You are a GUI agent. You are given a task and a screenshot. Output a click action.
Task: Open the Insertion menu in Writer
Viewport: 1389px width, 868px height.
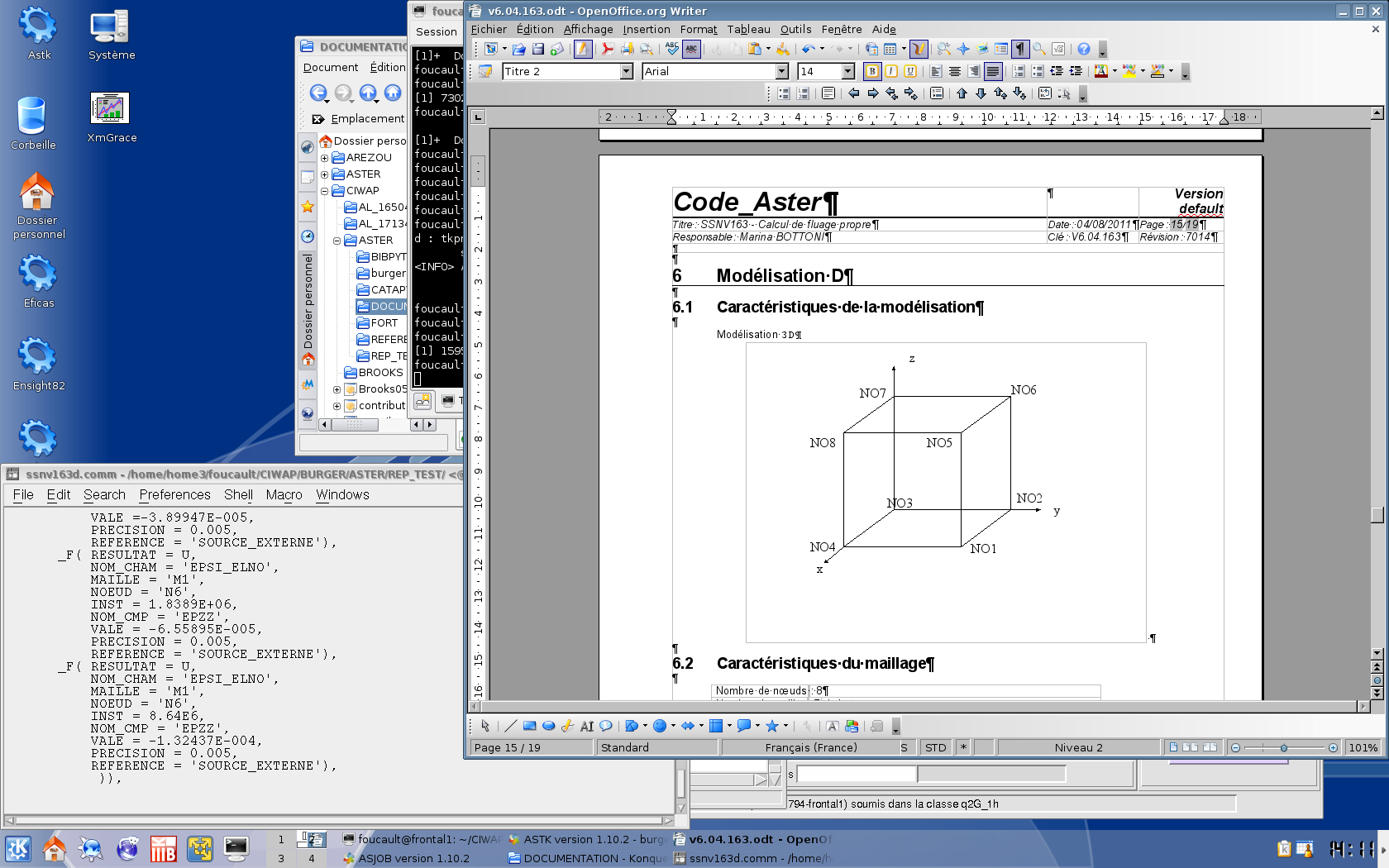(x=646, y=30)
